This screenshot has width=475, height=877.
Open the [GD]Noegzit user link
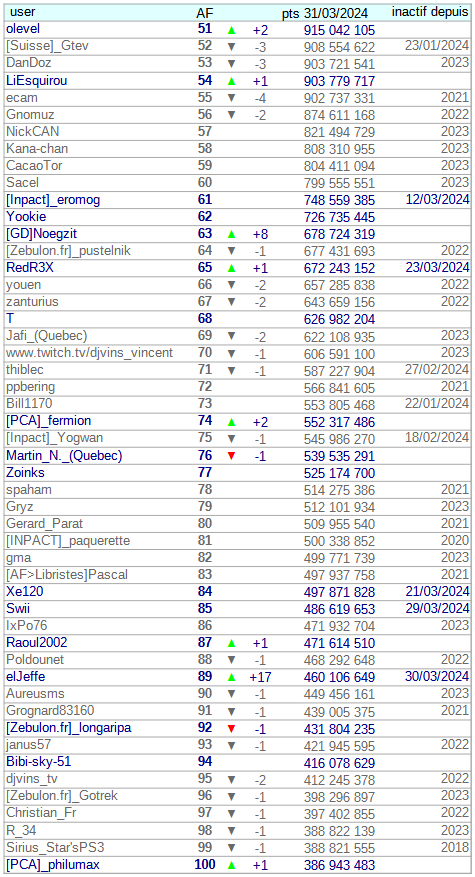coord(41,234)
